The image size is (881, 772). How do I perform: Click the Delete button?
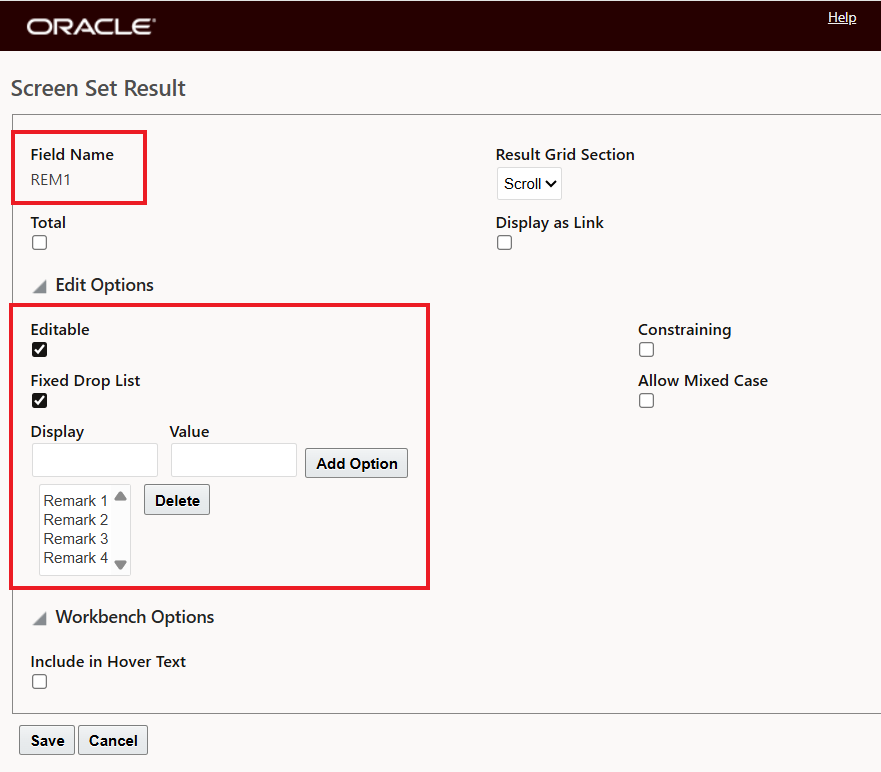(177, 499)
